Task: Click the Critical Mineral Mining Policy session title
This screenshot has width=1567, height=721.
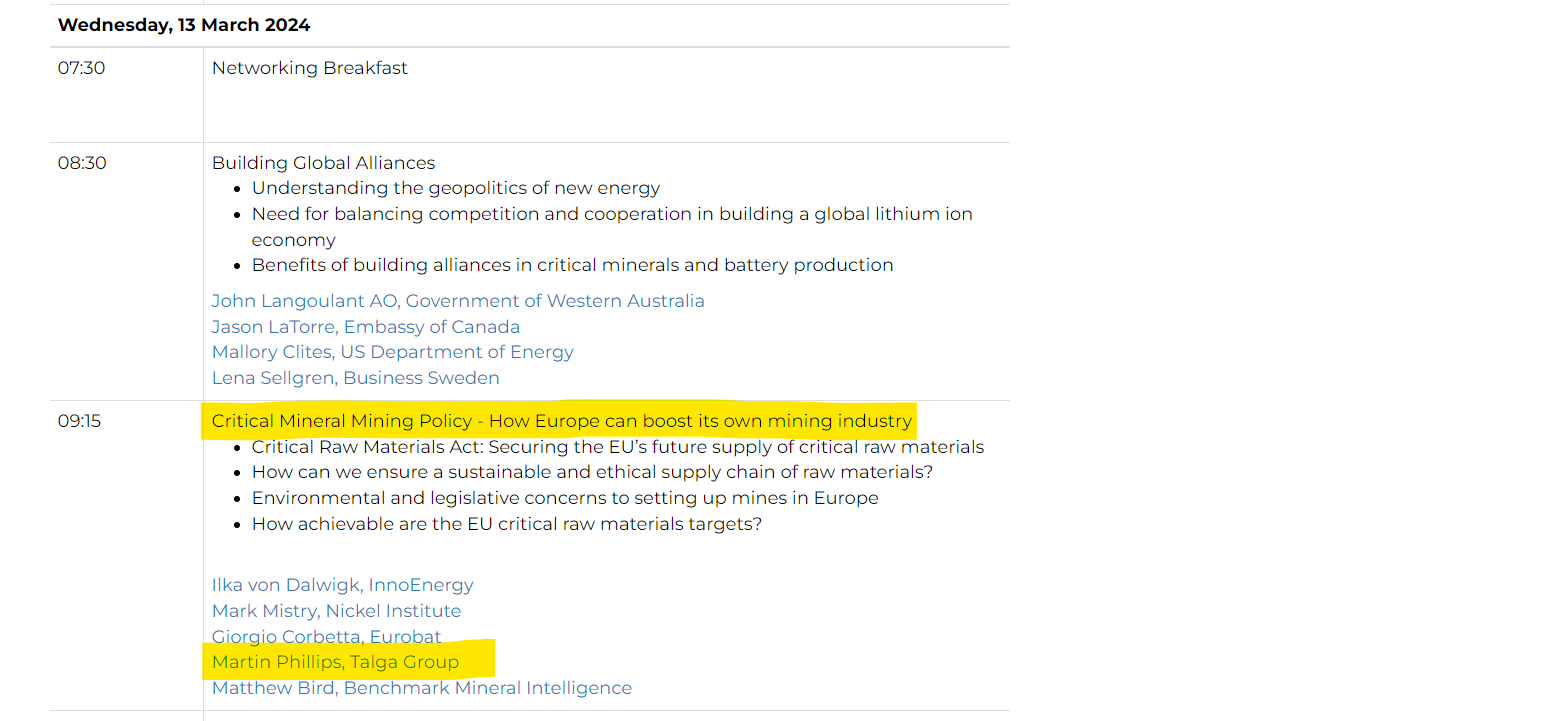Action: (x=562, y=421)
